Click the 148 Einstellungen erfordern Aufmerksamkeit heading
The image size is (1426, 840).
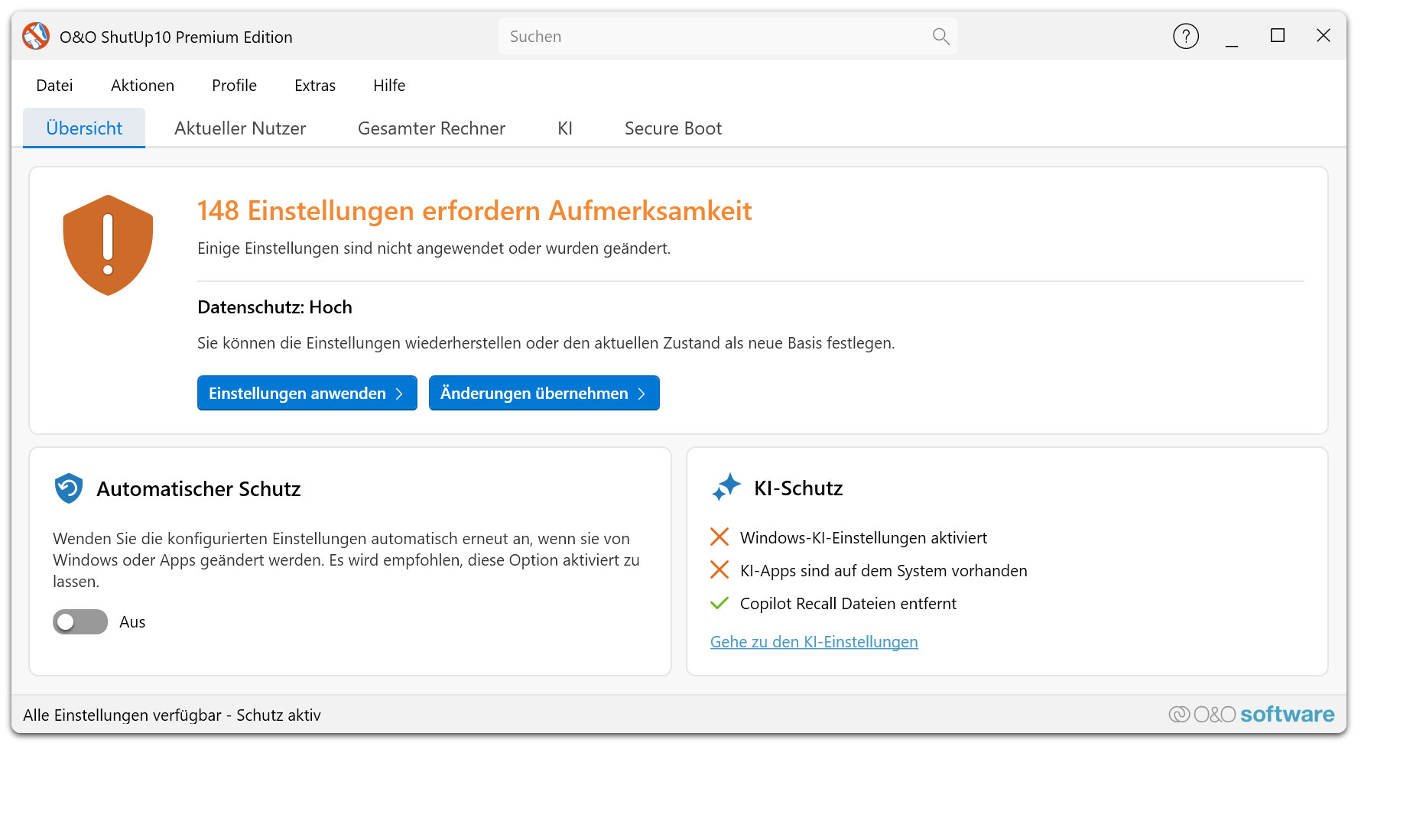(x=475, y=210)
